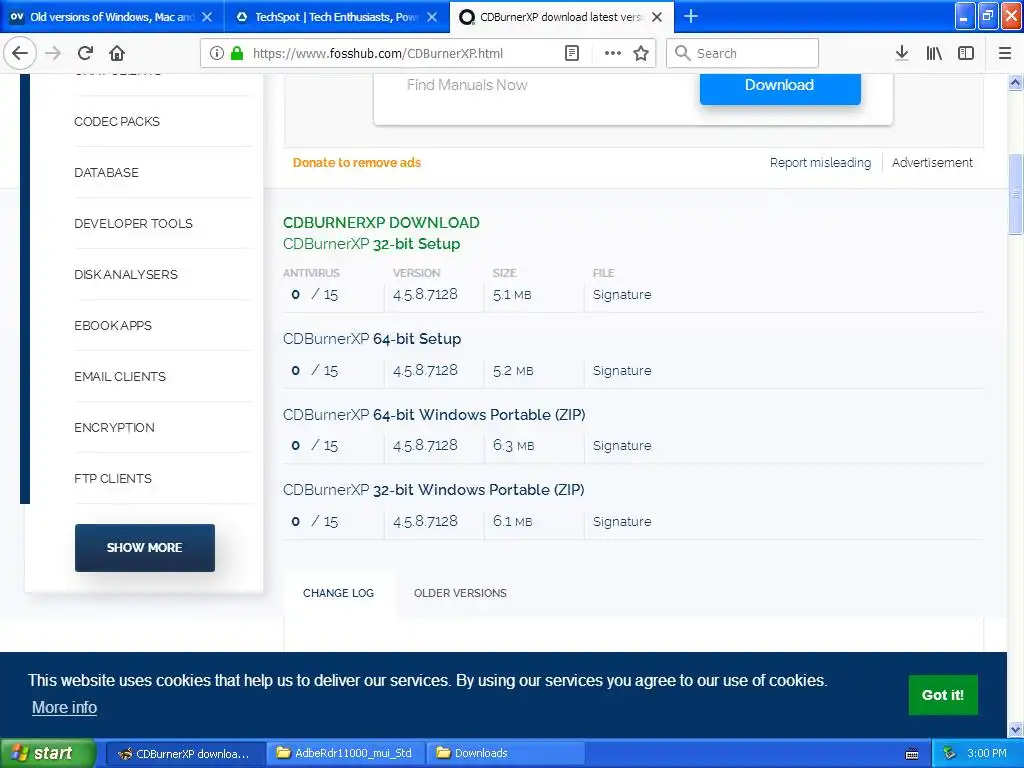Accept cookies with Got it! button

[943, 695]
